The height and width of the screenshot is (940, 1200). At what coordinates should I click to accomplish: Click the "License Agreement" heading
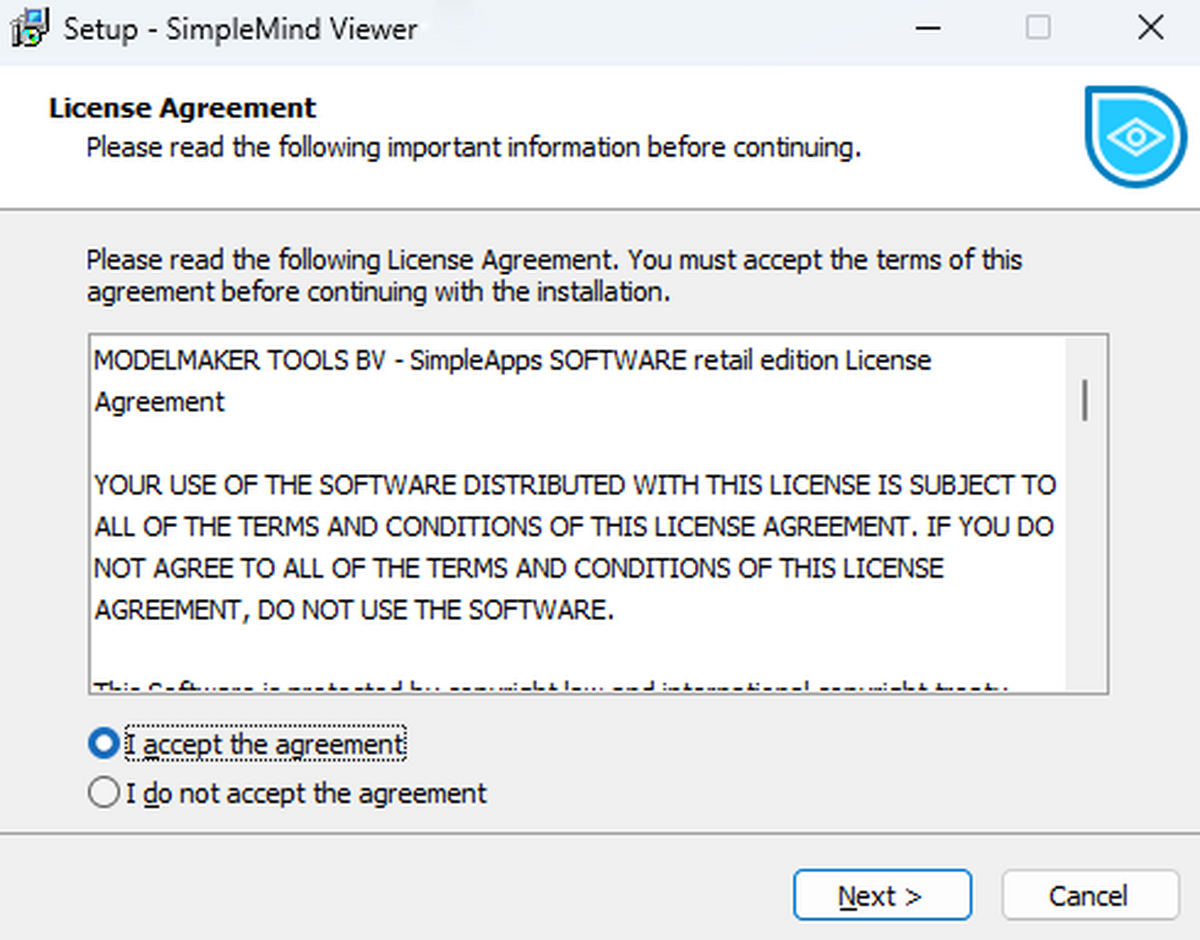point(182,108)
